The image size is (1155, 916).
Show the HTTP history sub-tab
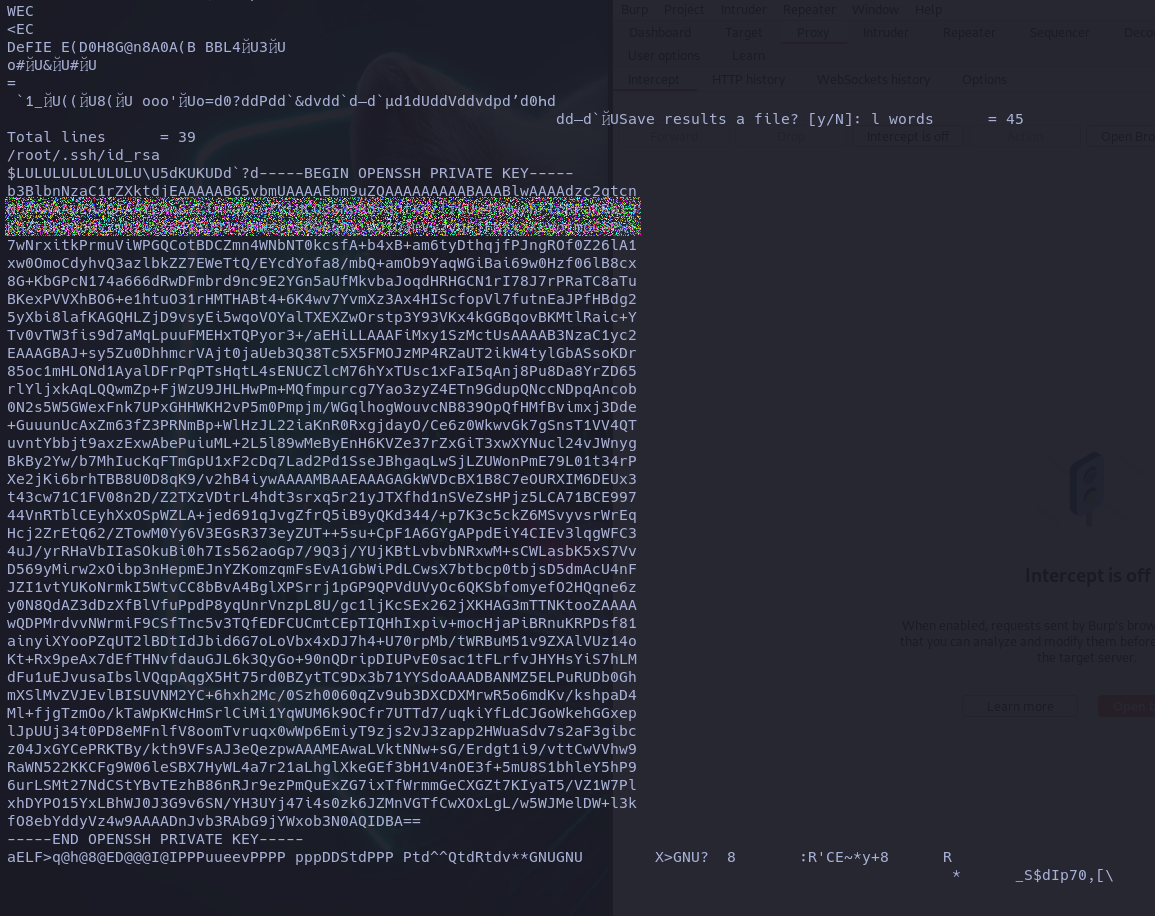[x=748, y=80]
